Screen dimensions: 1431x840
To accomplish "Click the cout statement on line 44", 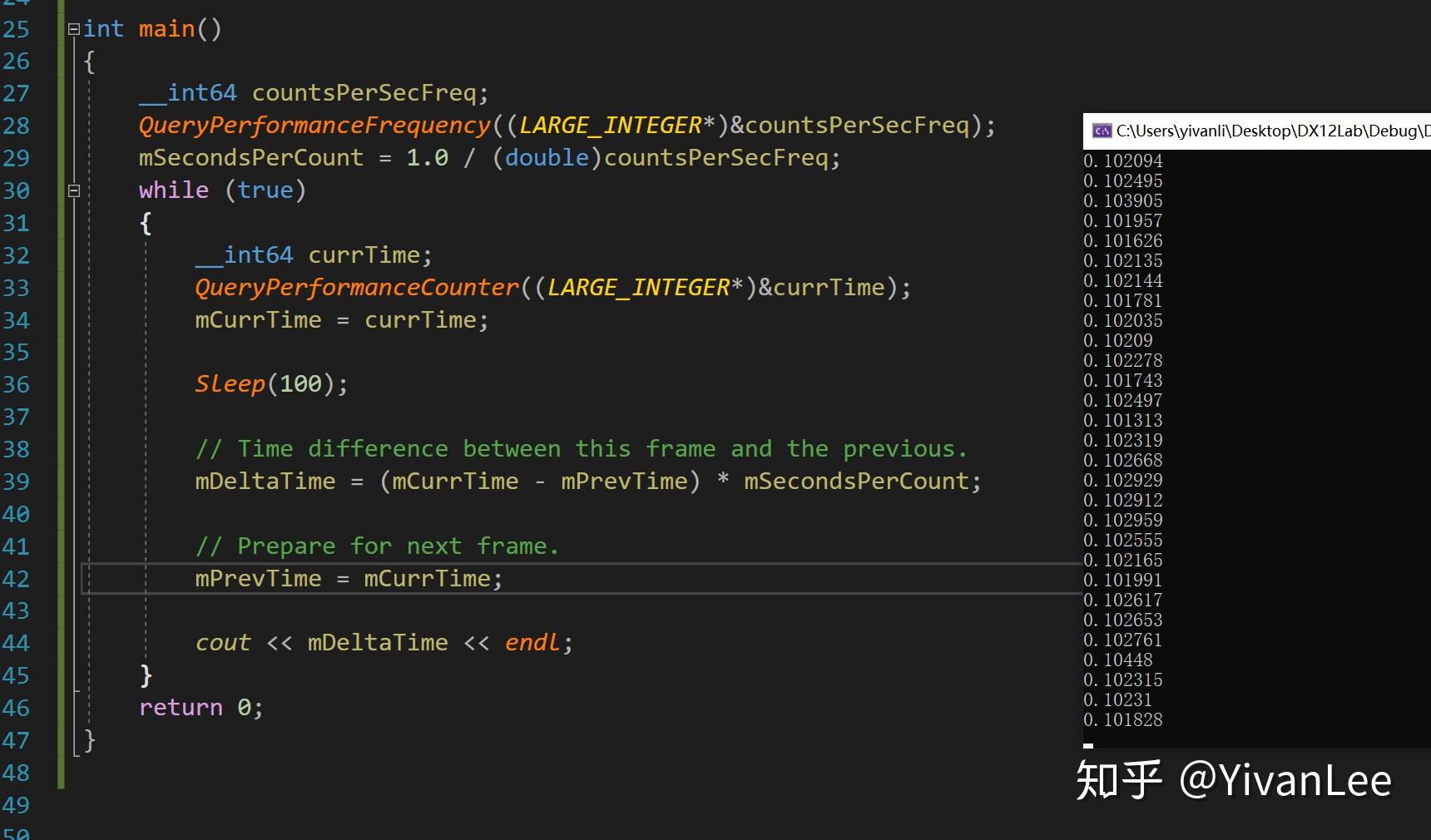I will coord(384,643).
